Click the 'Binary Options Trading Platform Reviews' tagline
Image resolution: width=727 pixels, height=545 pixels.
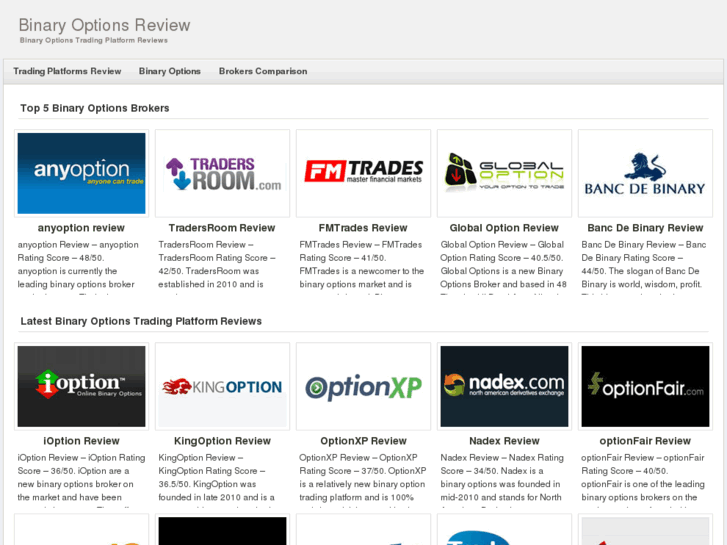tap(94, 40)
